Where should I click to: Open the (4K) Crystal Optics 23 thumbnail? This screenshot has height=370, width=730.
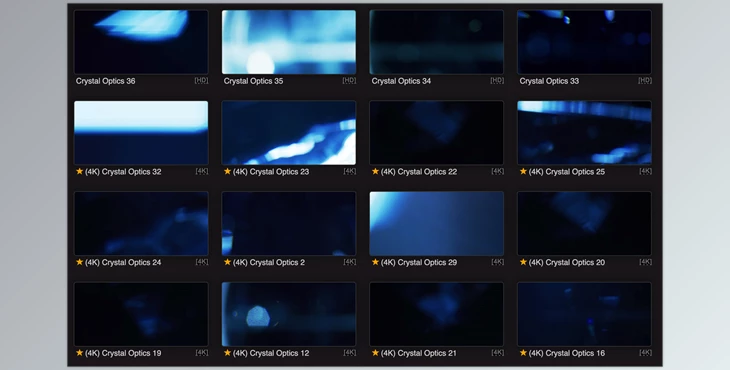tap(289, 133)
